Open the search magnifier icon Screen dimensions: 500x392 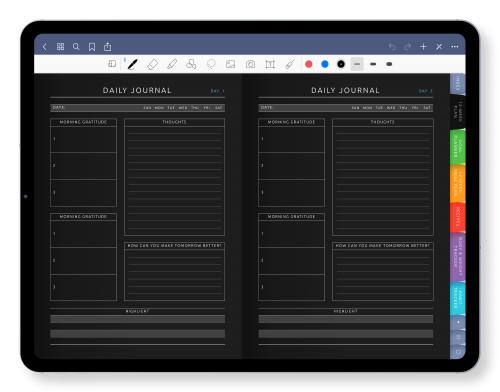click(76, 47)
